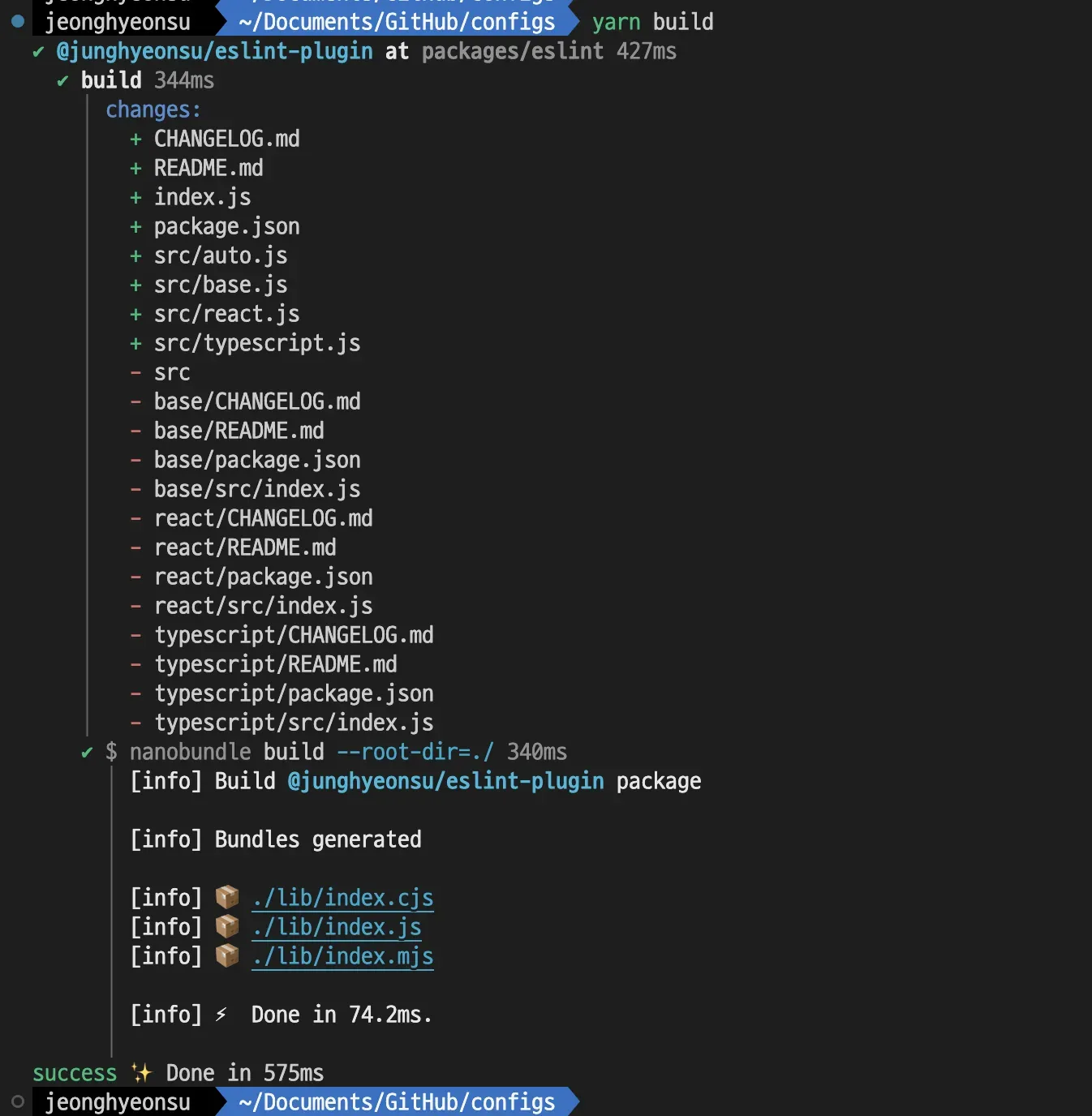
Task: Click the hollow circle beside the bottom prompt
Action: pyautogui.click(x=18, y=1101)
